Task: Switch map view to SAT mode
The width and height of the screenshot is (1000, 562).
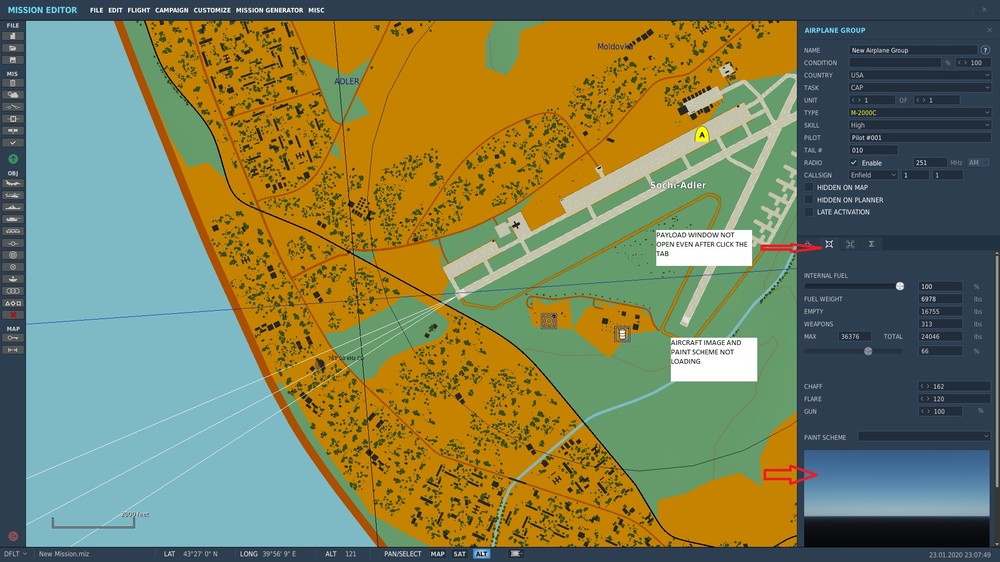Action: pyautogui.click(x=459, y=554)
